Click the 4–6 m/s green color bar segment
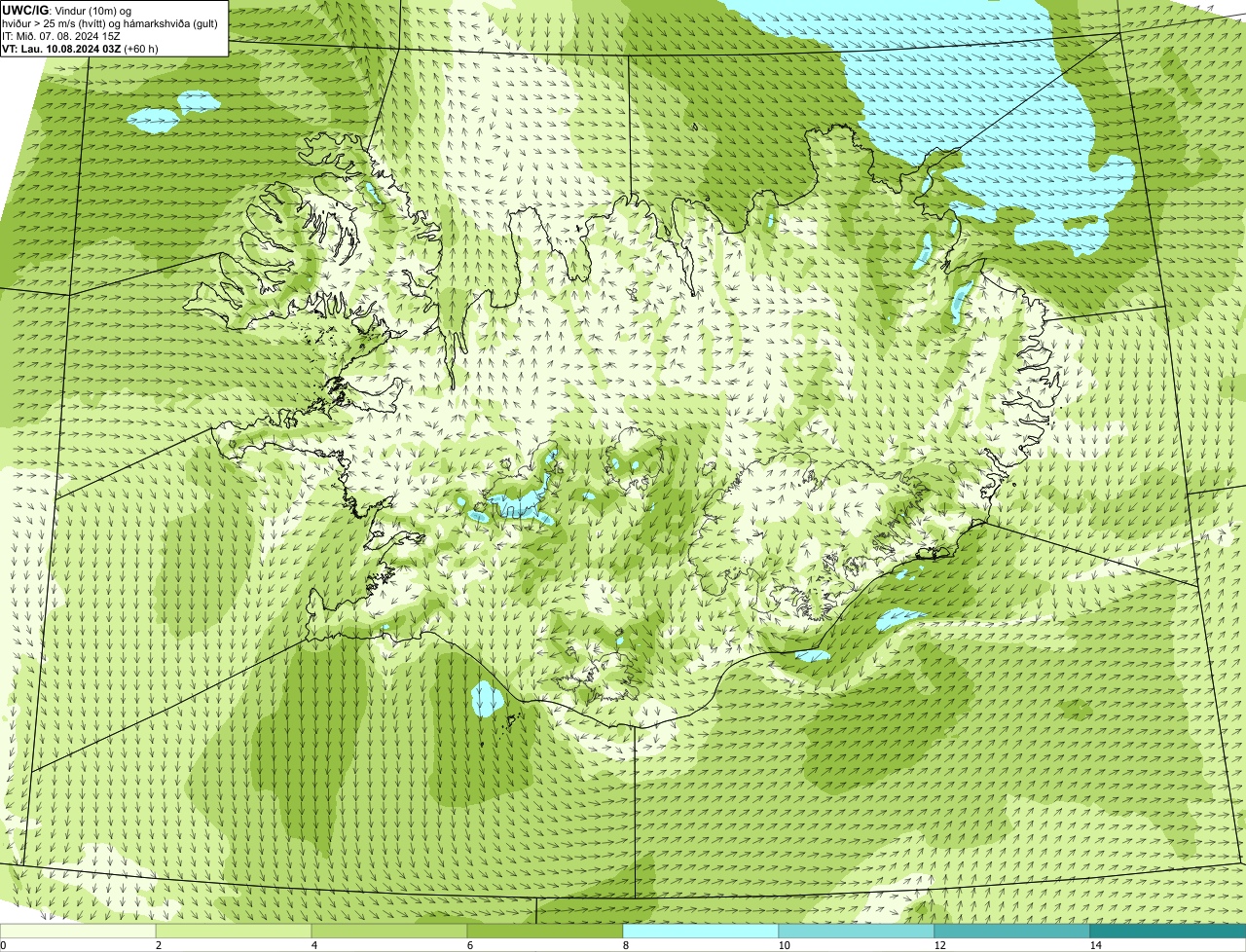The image size is (1246, 952). click(x=389, y=931)
